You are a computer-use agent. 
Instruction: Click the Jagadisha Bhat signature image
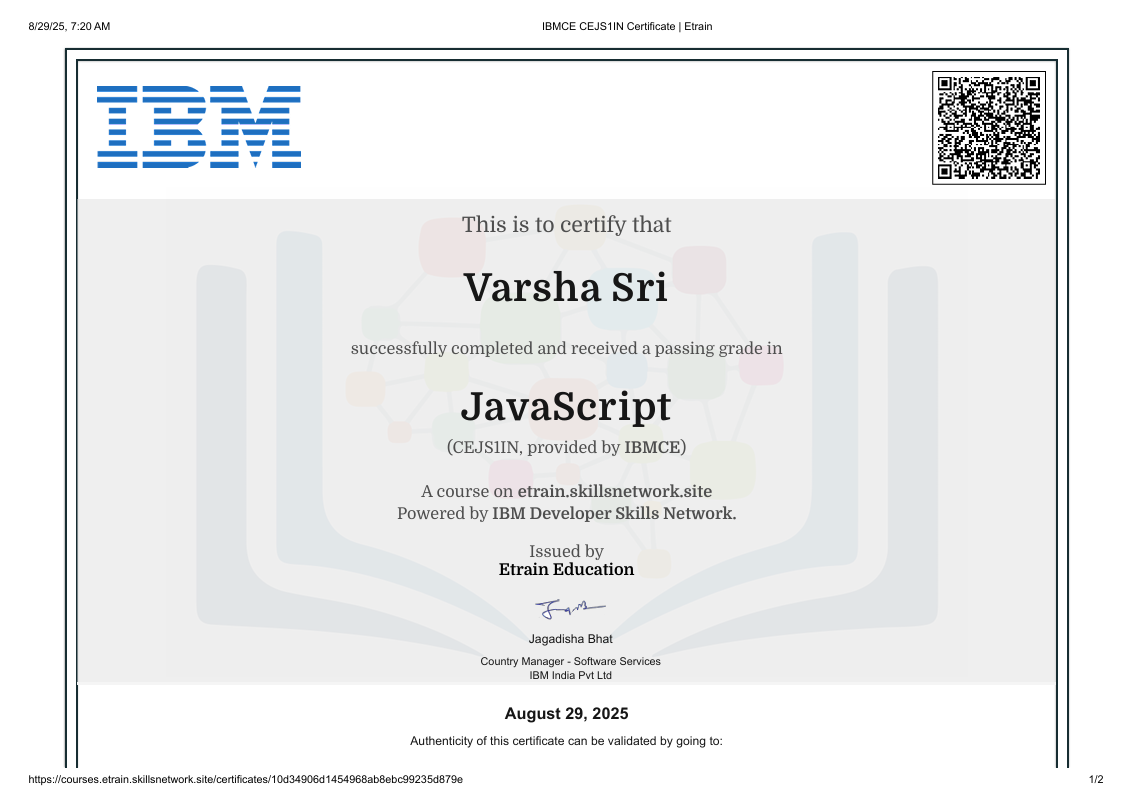[x=570, y=610]
